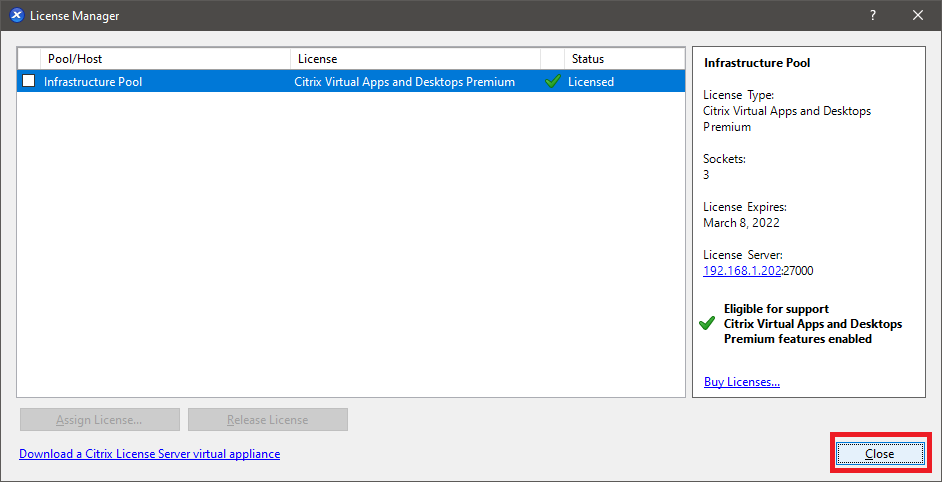Screen dimensions: 942x482
Task: Click the Citrix Virtual Apps and Desktops Premium cell
Action: point(406,82)
